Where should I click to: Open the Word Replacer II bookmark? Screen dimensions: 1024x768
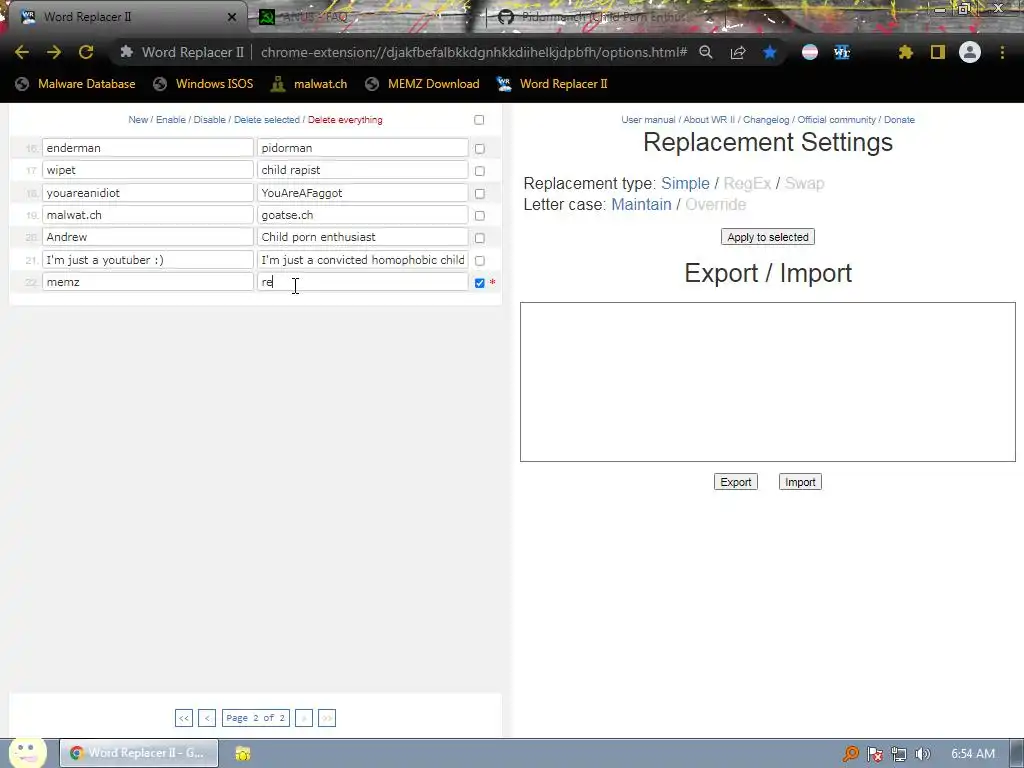(552, 84)
